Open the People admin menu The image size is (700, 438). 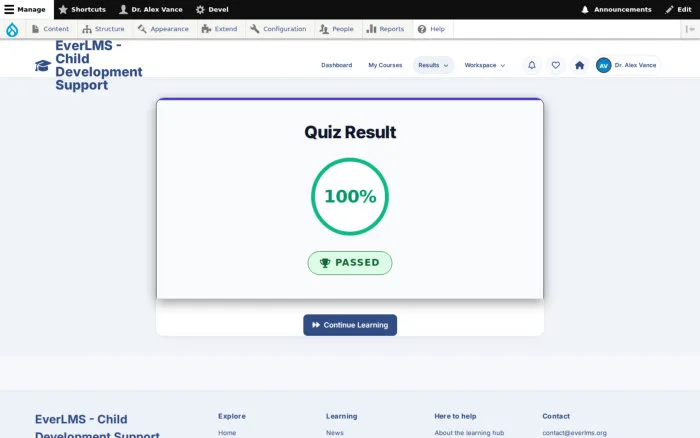337,29
